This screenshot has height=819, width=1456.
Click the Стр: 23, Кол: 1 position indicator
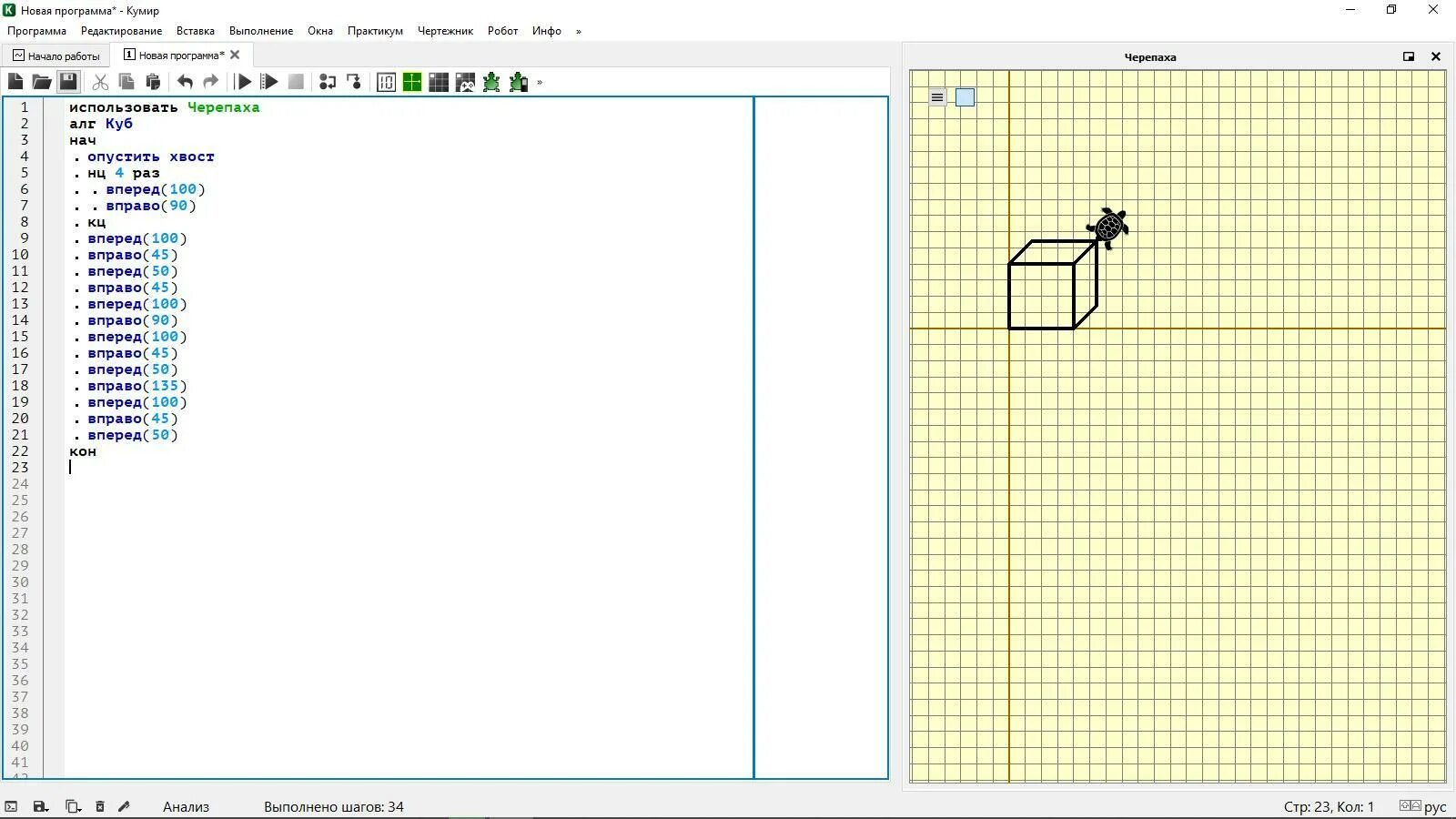[x=1329, y=806]
